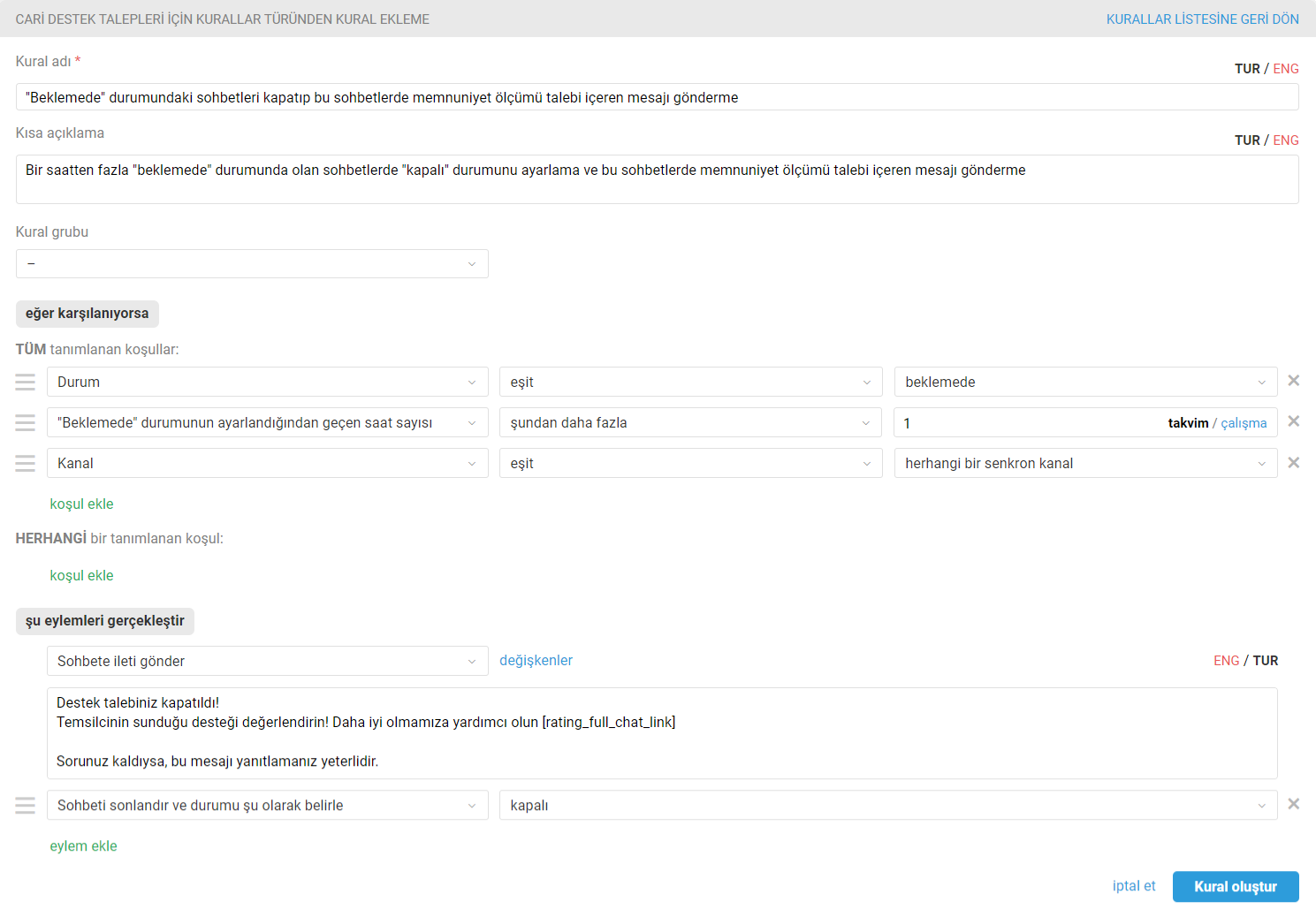Image resolution: width=1316 pixels, height=917 pixels.
Task: Open the Kural grubu dropdown
Action: pos(252,263)
